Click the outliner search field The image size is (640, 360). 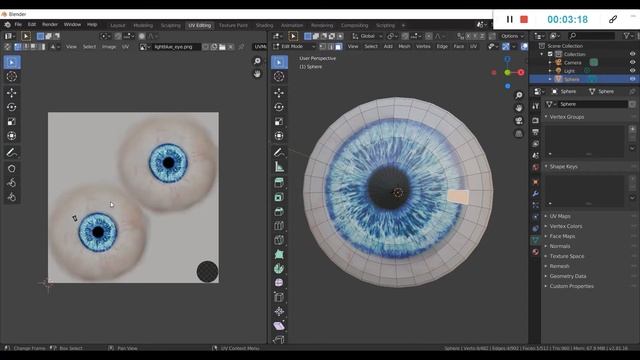(591, 36)
